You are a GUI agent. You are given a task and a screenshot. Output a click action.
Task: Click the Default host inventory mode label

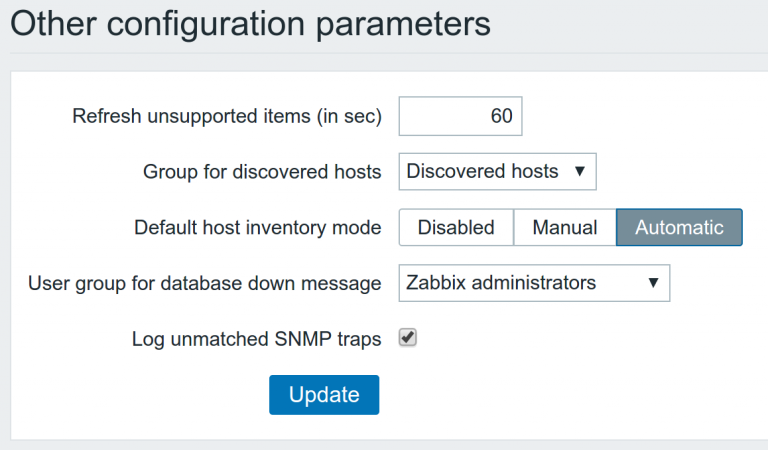pyautogui.click(x=258, y=228)
